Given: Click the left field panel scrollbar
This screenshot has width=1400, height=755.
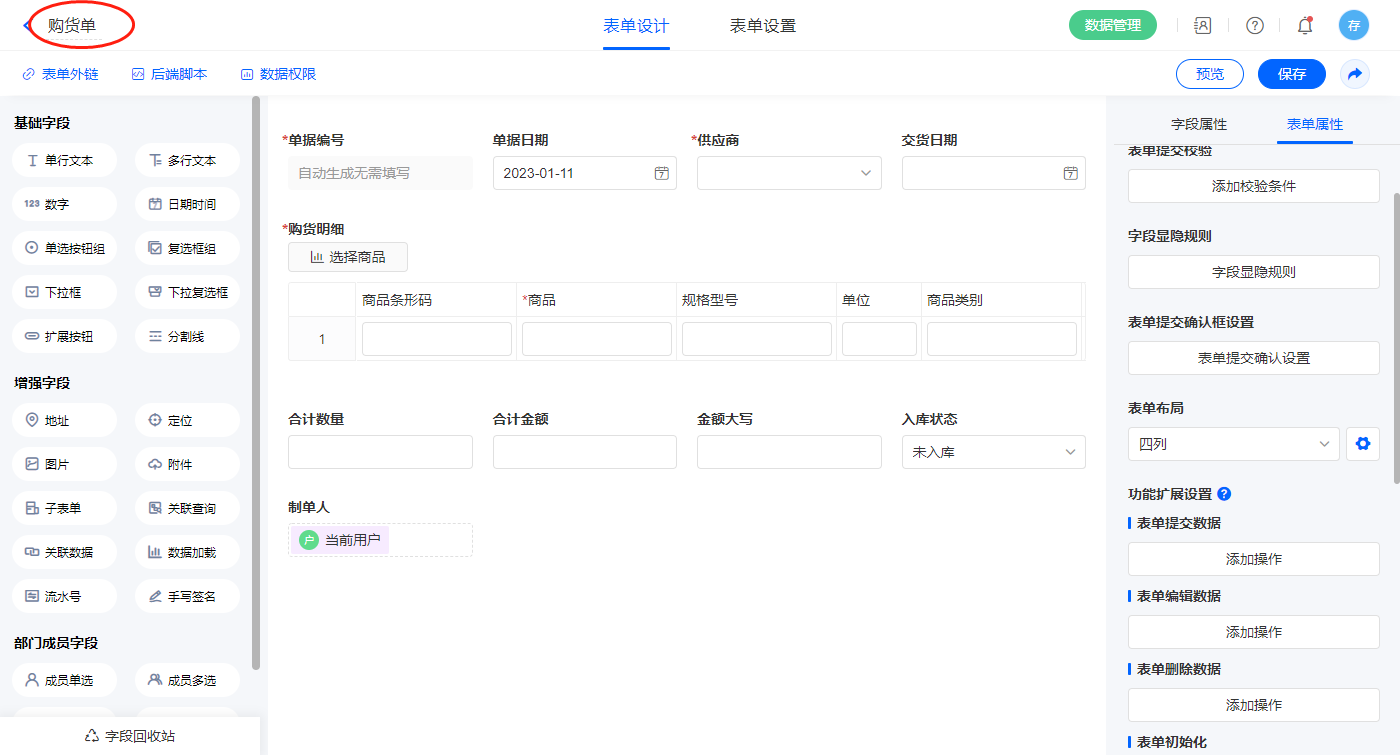Looking at the screenshot, I should (256, 380).
